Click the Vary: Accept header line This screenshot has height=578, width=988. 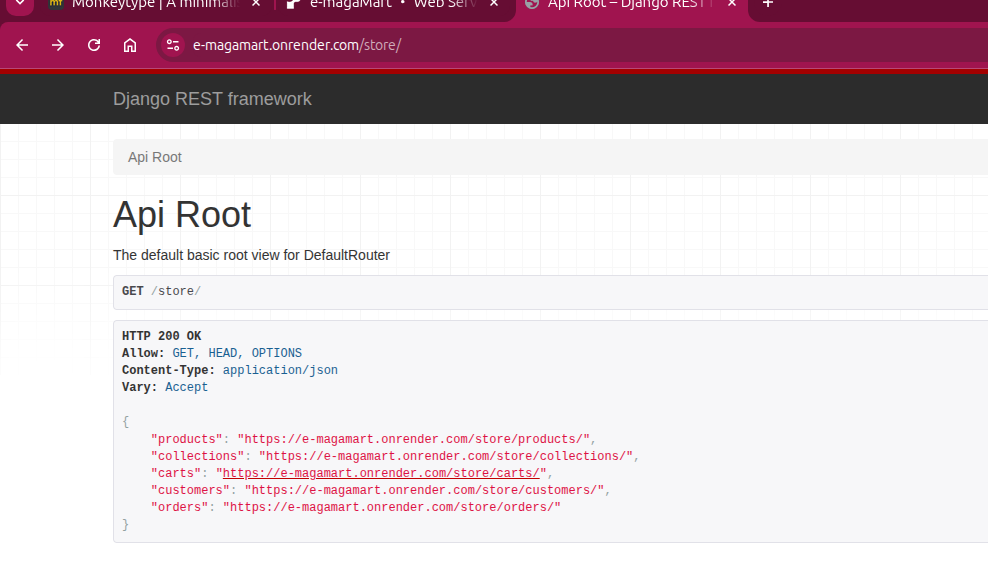164,387
